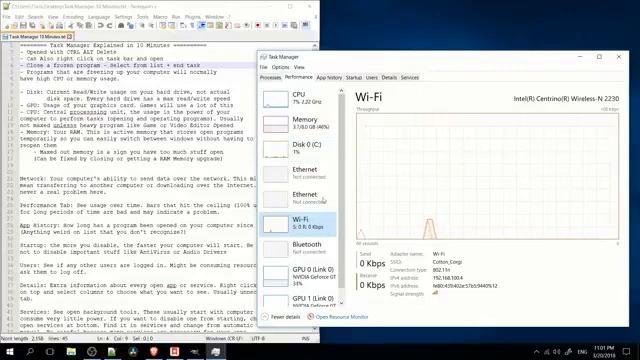The image size is (640, 360).
Task: Close the Task Manager 10 Minutes.txt tab
Action: tap(69, 37)
